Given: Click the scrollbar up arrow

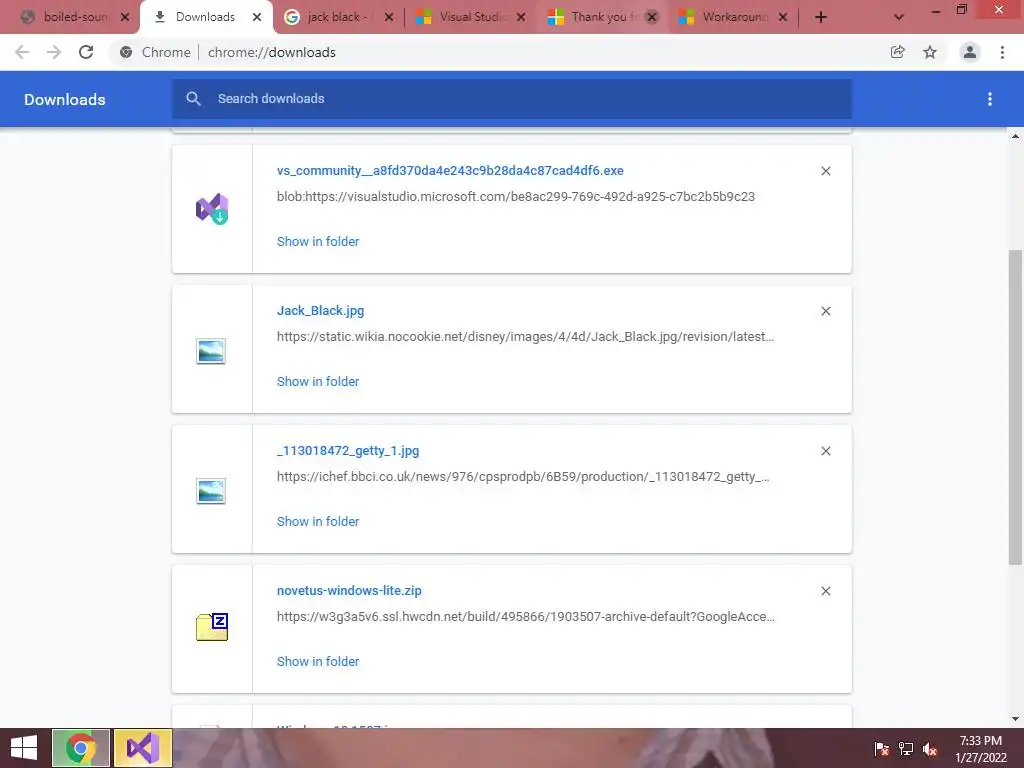Looking at the screenshot, I should [x=1015, y=136].
